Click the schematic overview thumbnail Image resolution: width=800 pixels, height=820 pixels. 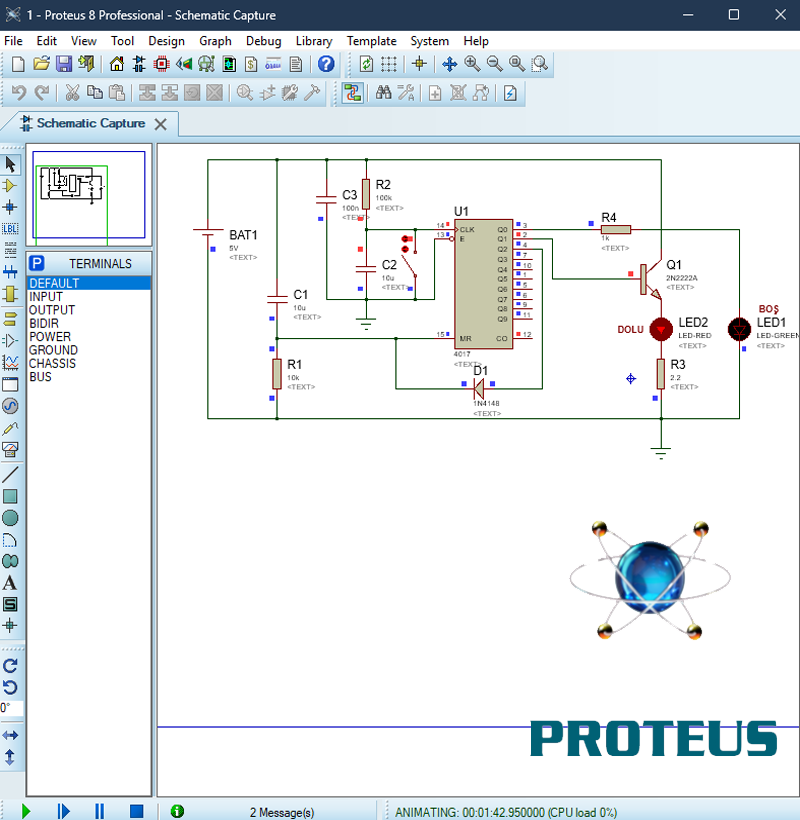[89, 194]
